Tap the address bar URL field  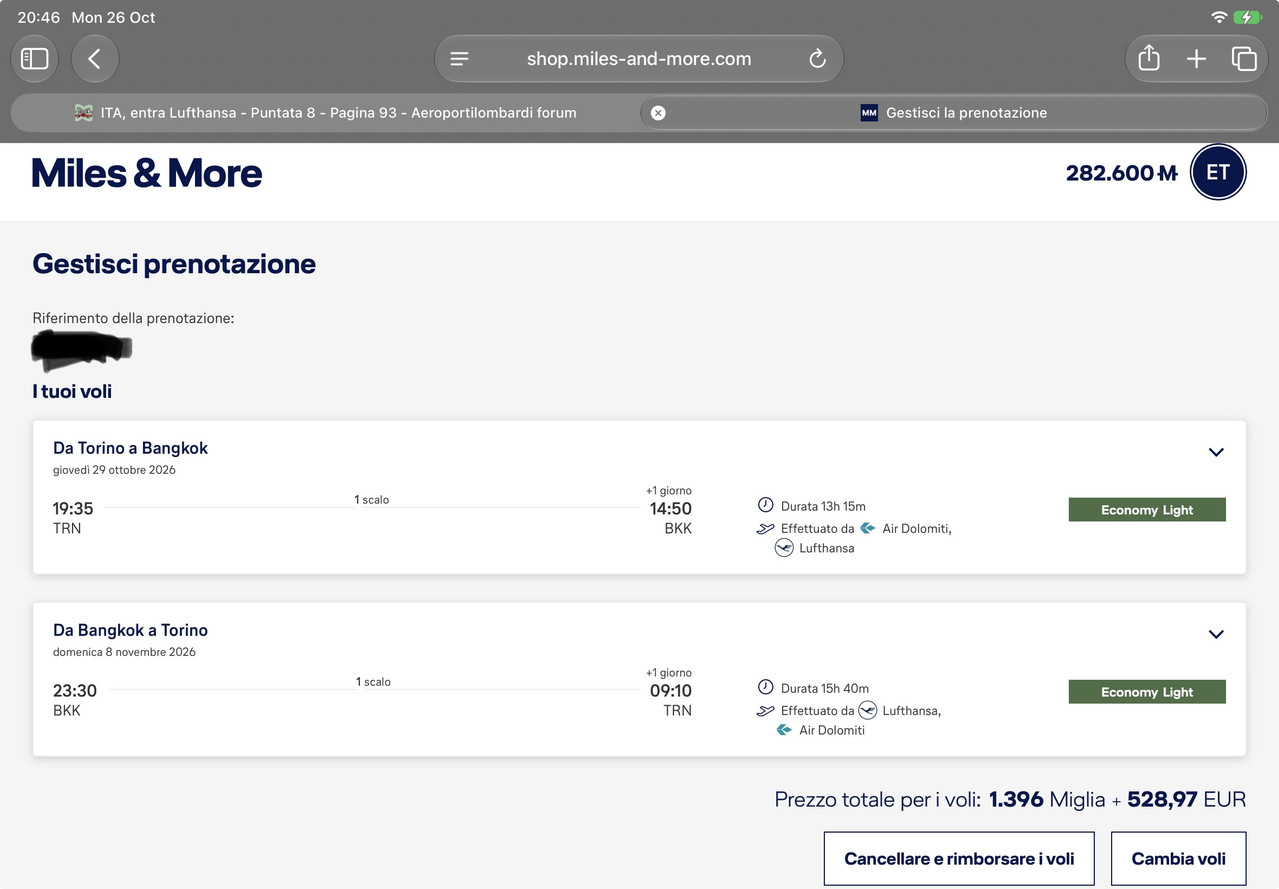pyautogui.click(x=639, y=59)
